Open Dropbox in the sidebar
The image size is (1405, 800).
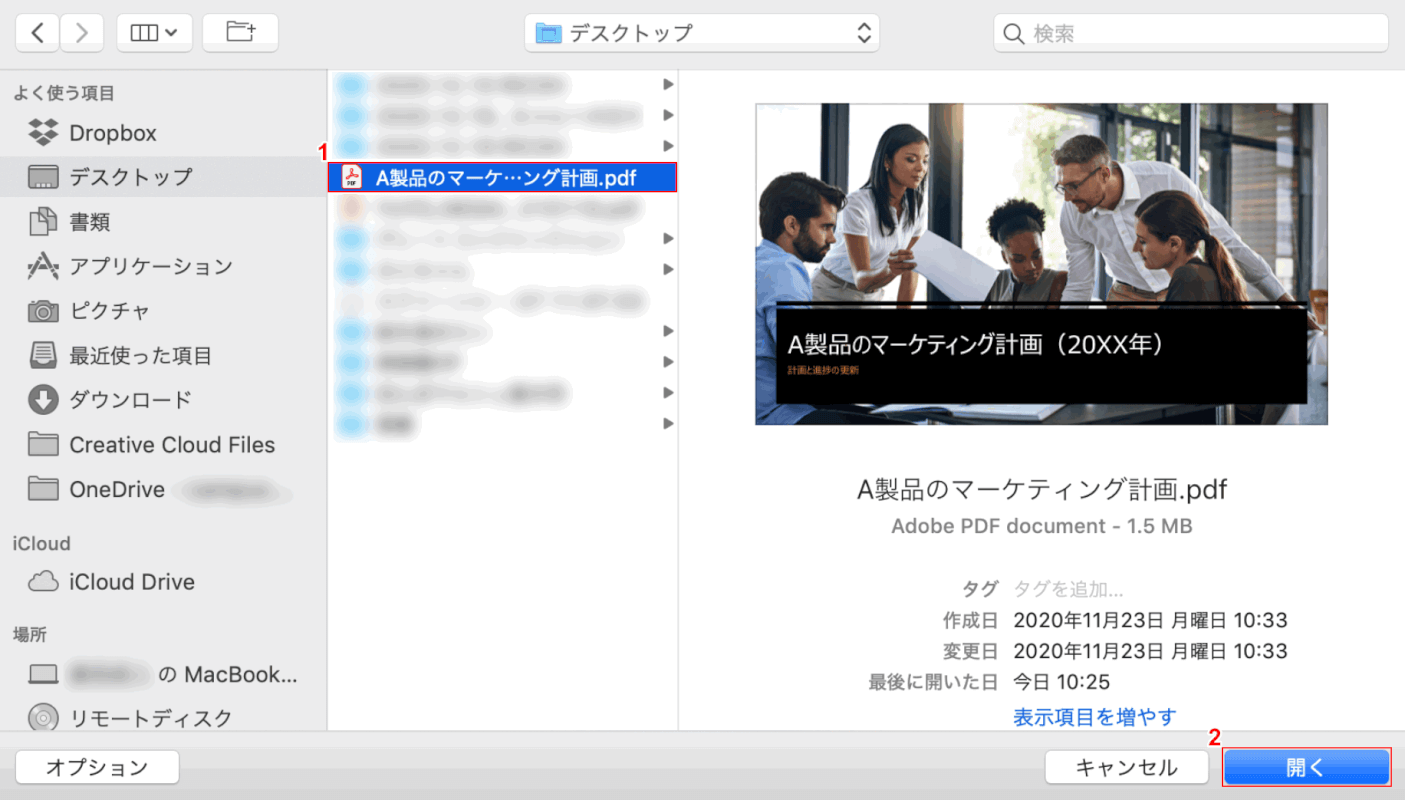click(112, 133)
